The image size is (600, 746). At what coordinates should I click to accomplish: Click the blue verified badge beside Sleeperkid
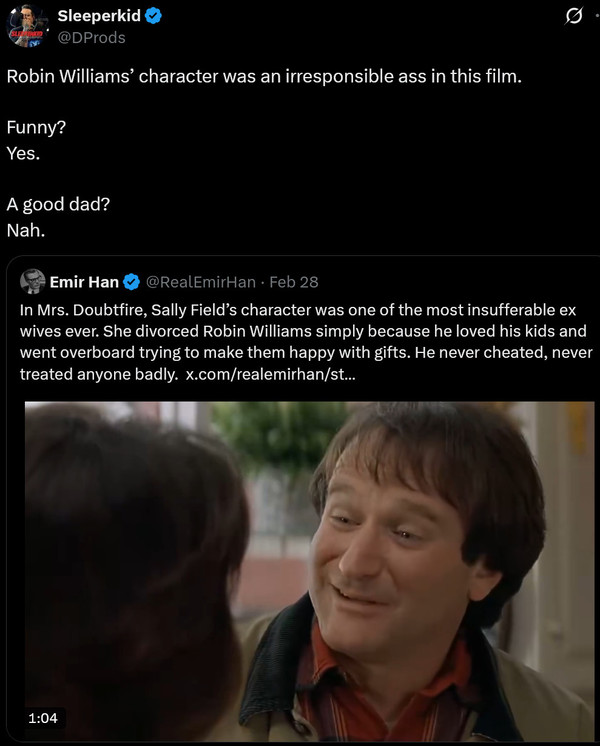click(153, 16)
